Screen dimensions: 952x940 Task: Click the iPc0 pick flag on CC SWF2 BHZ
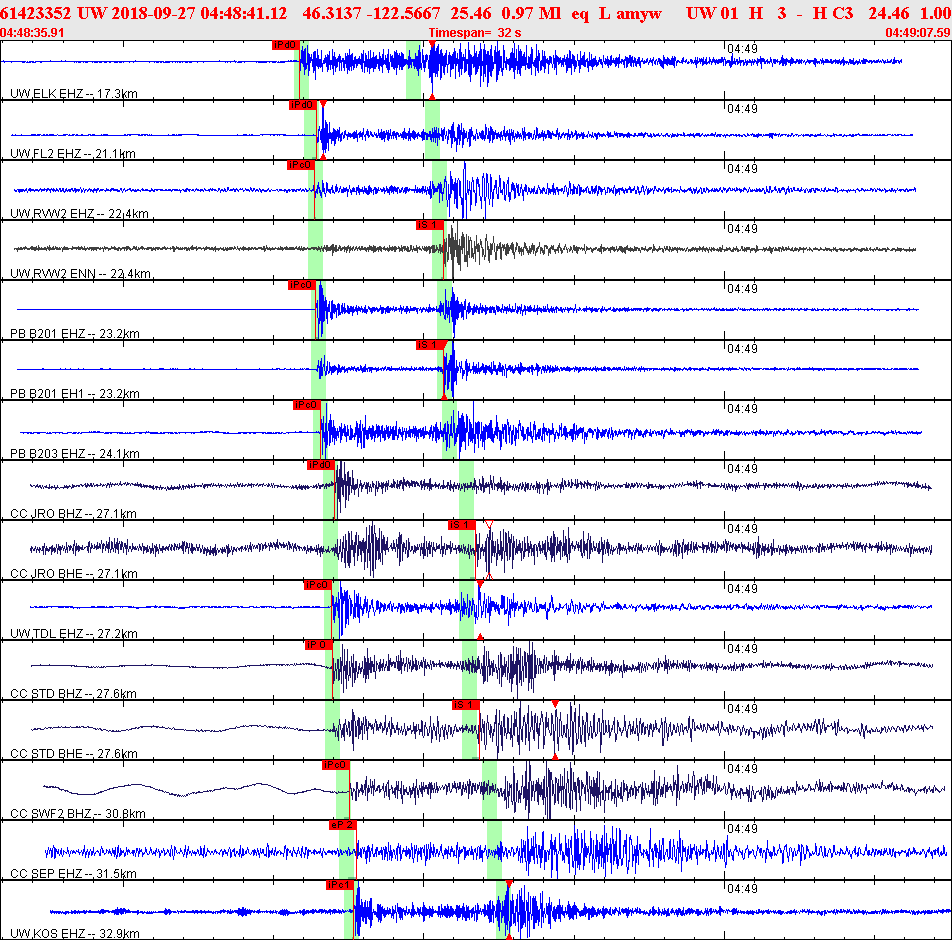(336, 765)
